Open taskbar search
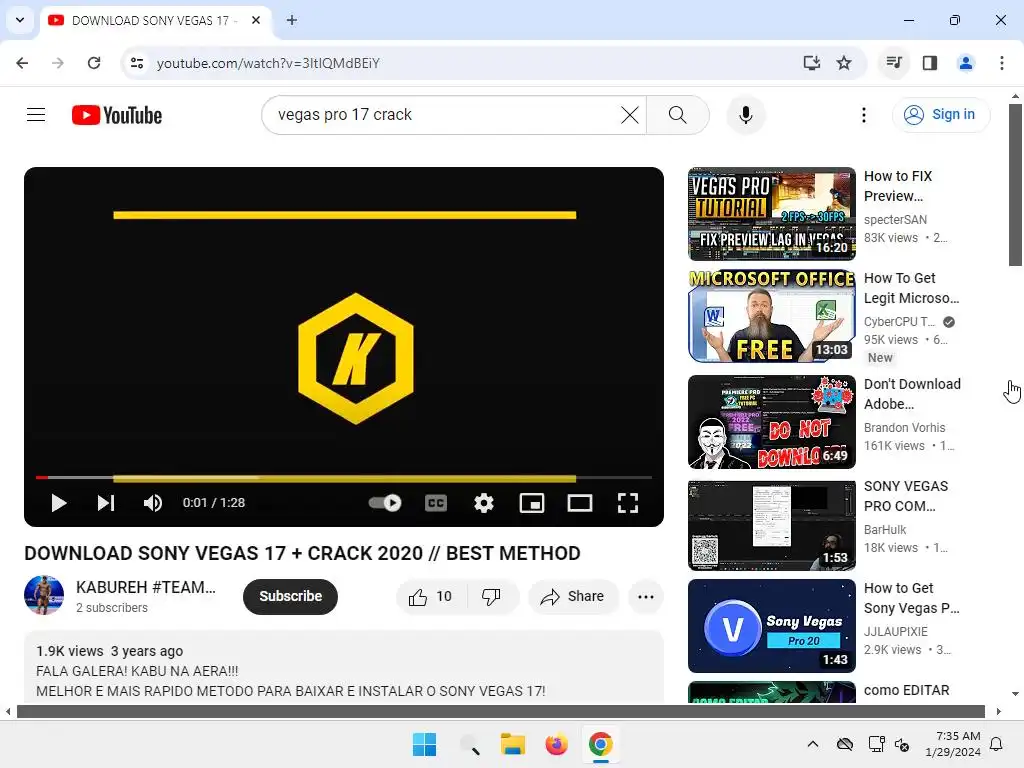 pyautogui.click(x=469, y=744)
